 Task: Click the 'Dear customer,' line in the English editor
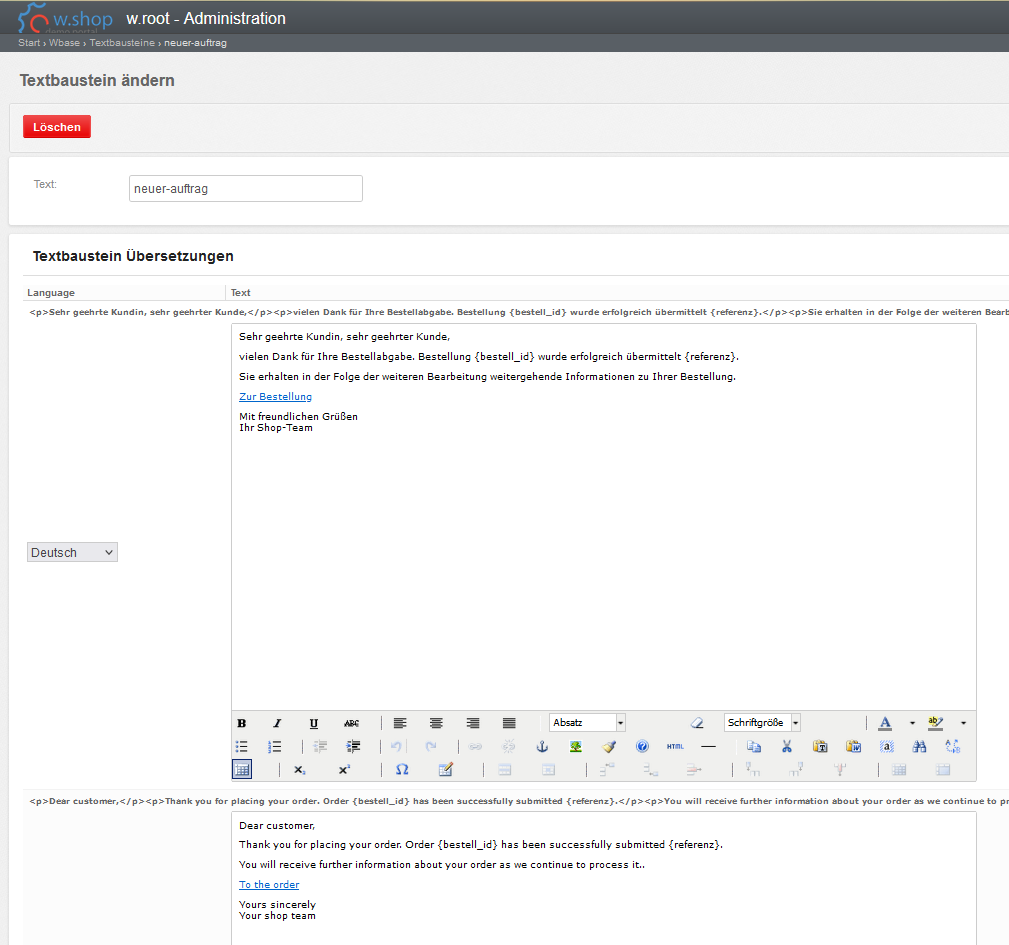277,825
